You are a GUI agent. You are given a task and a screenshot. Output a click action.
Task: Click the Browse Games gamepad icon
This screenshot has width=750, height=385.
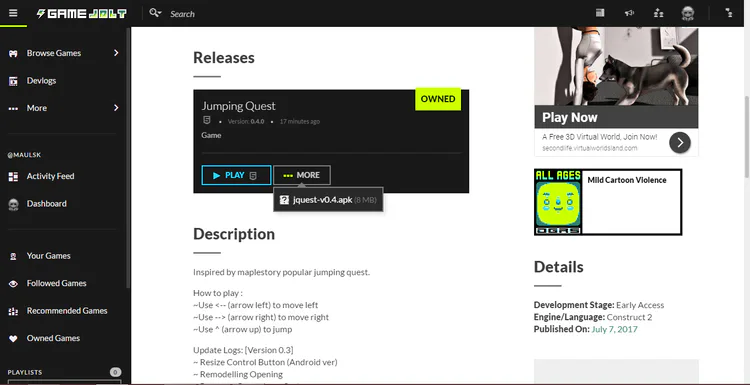click(x=13, y=53)
